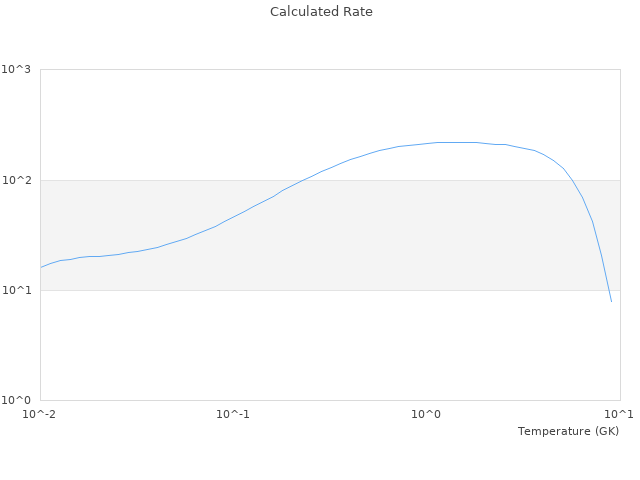Viewport: 640px width, 480px height.
Task: Click the left starting point of the blue curve
Action: 41,267
